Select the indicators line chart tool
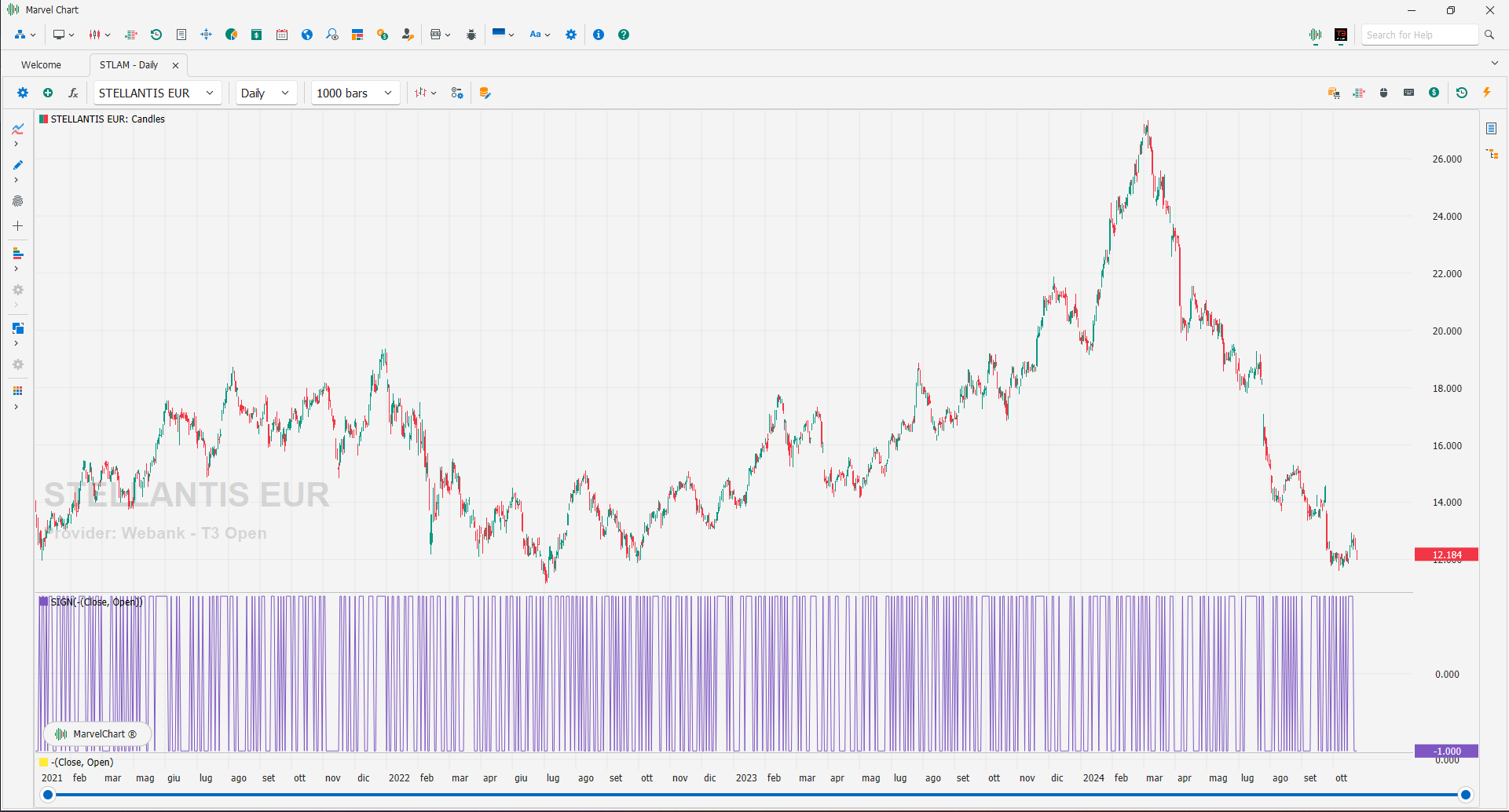 [17, 129]
